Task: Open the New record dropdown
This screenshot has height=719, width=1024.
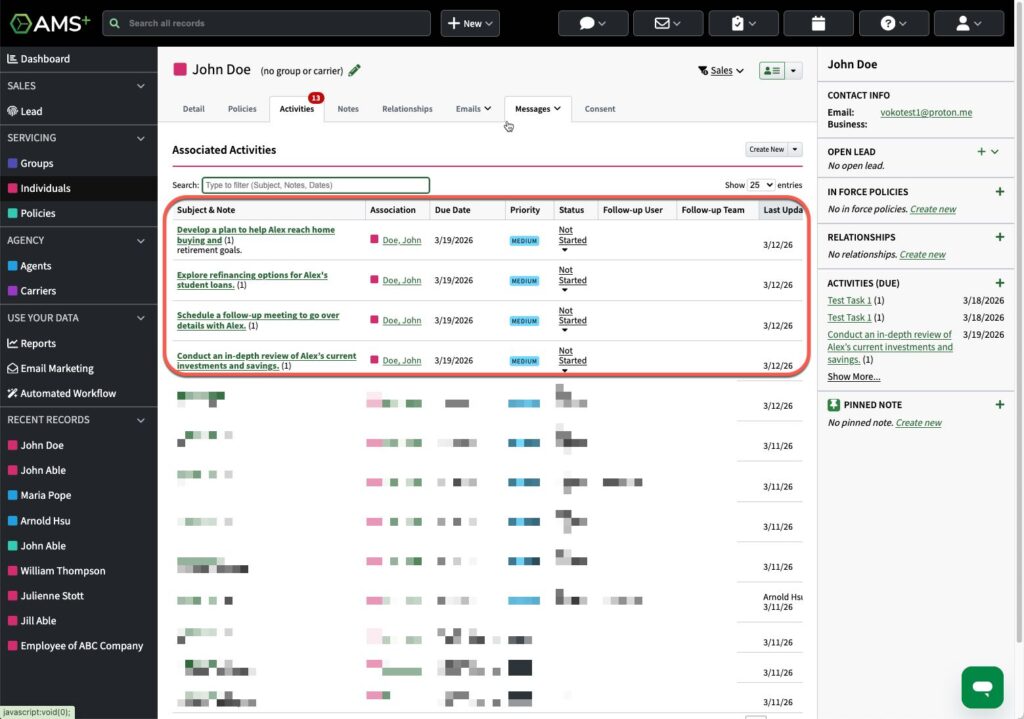Action: [x=470, y=23]
